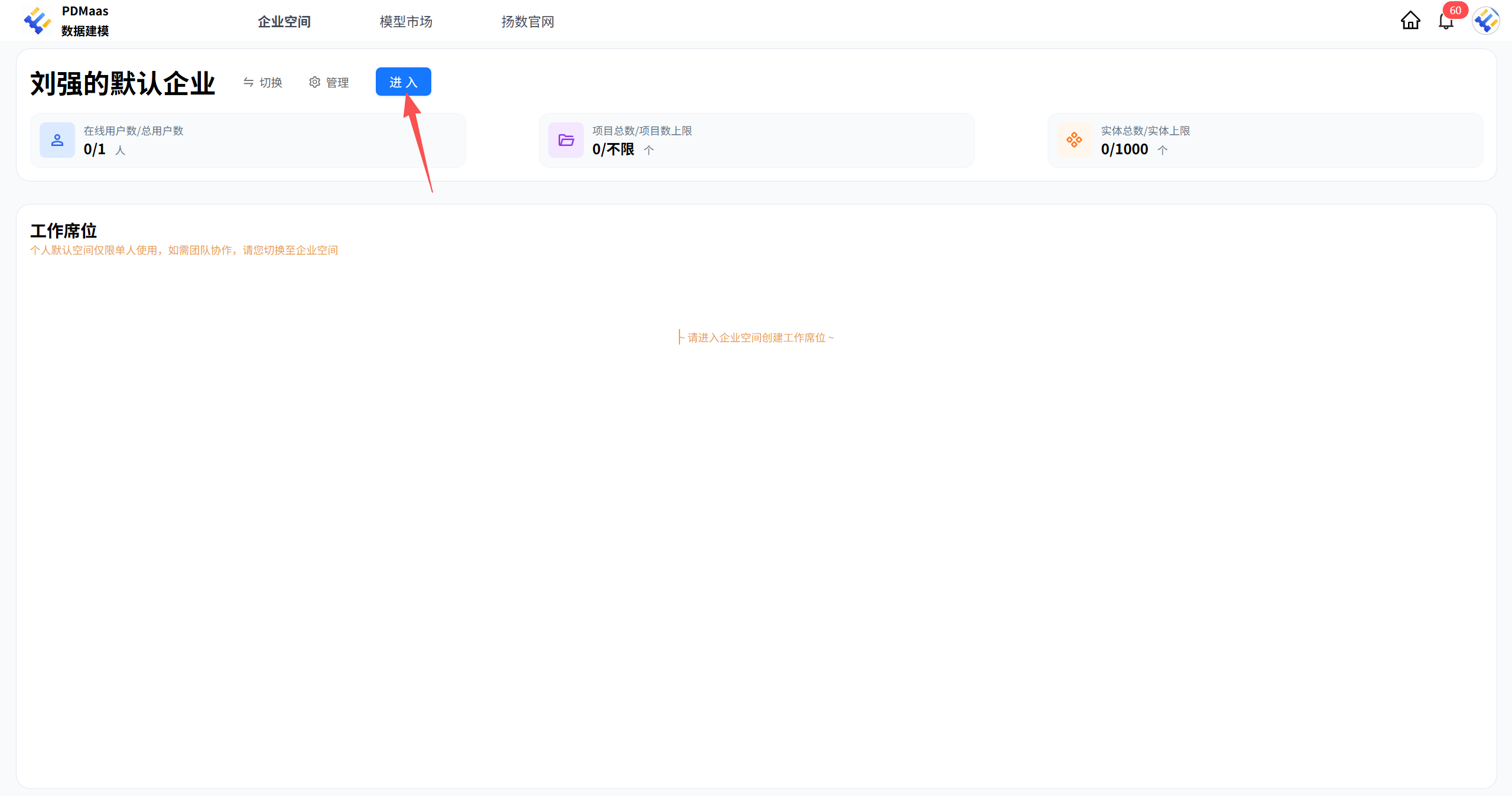Switch to the 模型市场 tab

point(406,22)
